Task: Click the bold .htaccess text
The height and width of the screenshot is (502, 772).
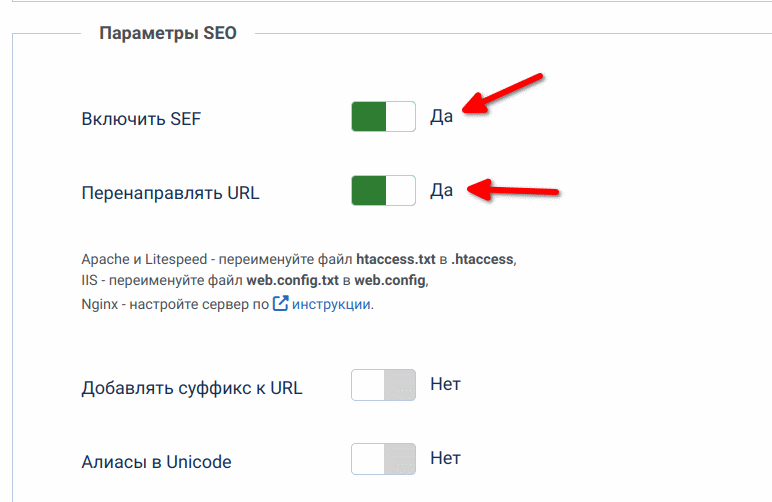Action: coord(482,259)
